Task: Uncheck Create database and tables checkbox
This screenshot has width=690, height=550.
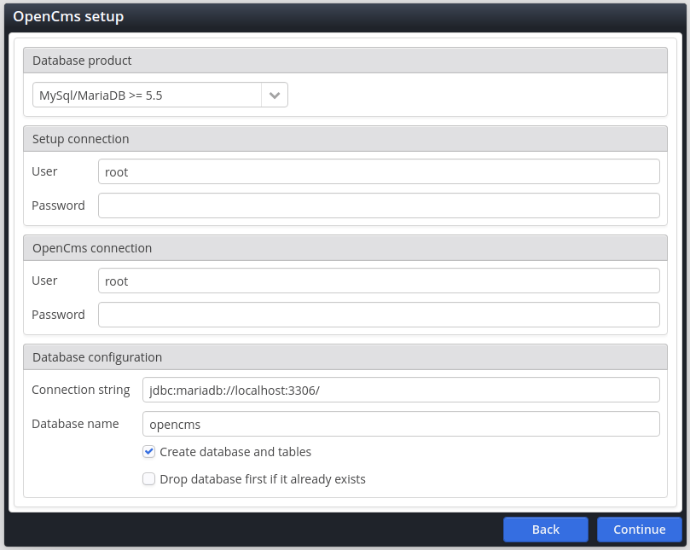Action: (149, 452)
